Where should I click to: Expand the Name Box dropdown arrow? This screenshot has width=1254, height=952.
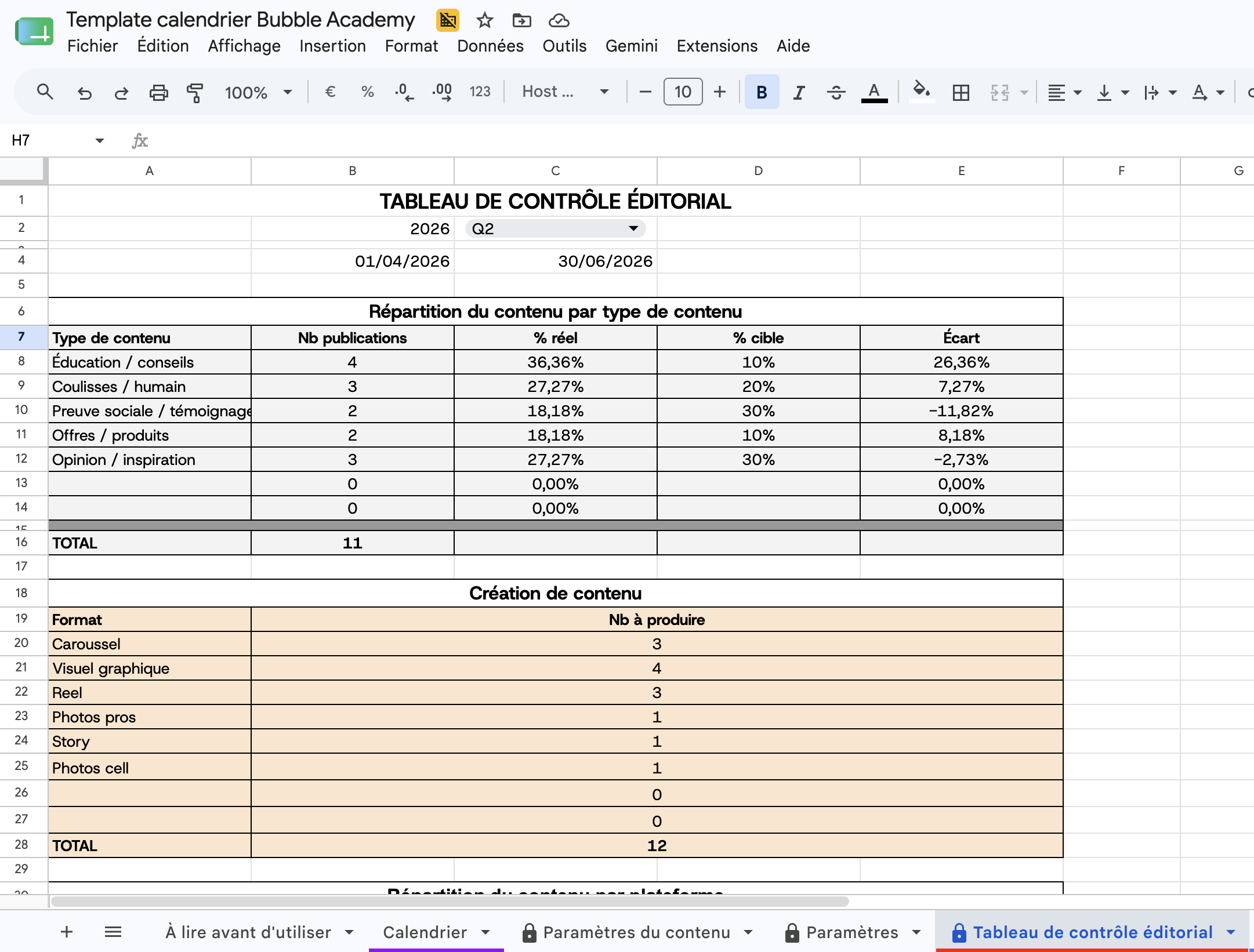point(100,140)
